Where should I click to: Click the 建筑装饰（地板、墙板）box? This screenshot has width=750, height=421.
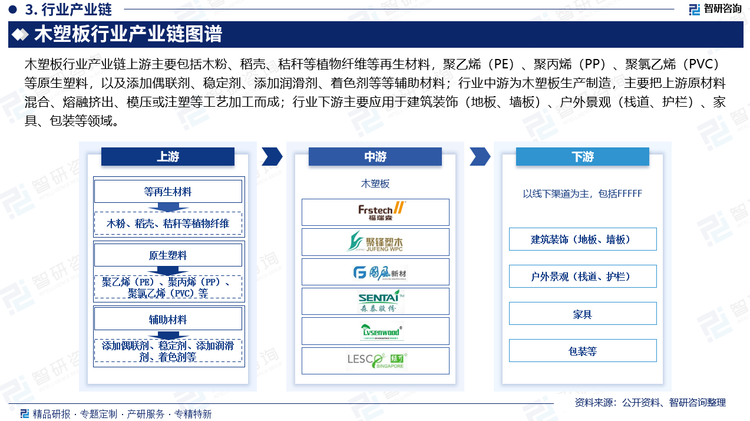pos(583,239)
